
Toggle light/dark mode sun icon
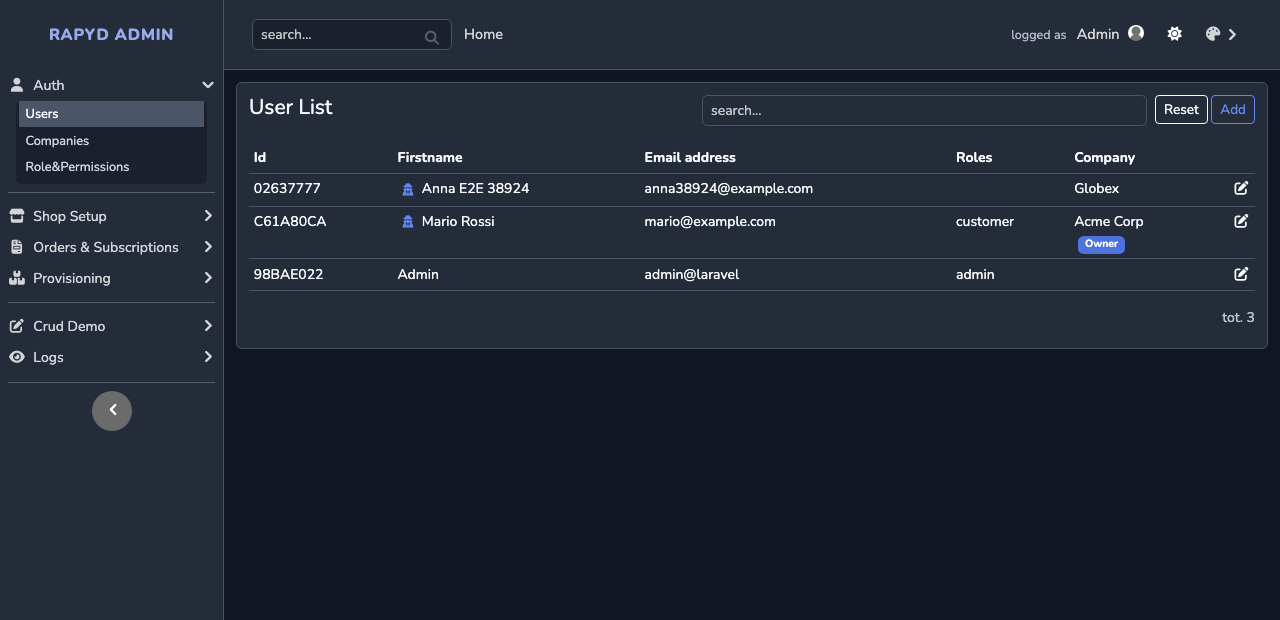[x=1175, y=34]
